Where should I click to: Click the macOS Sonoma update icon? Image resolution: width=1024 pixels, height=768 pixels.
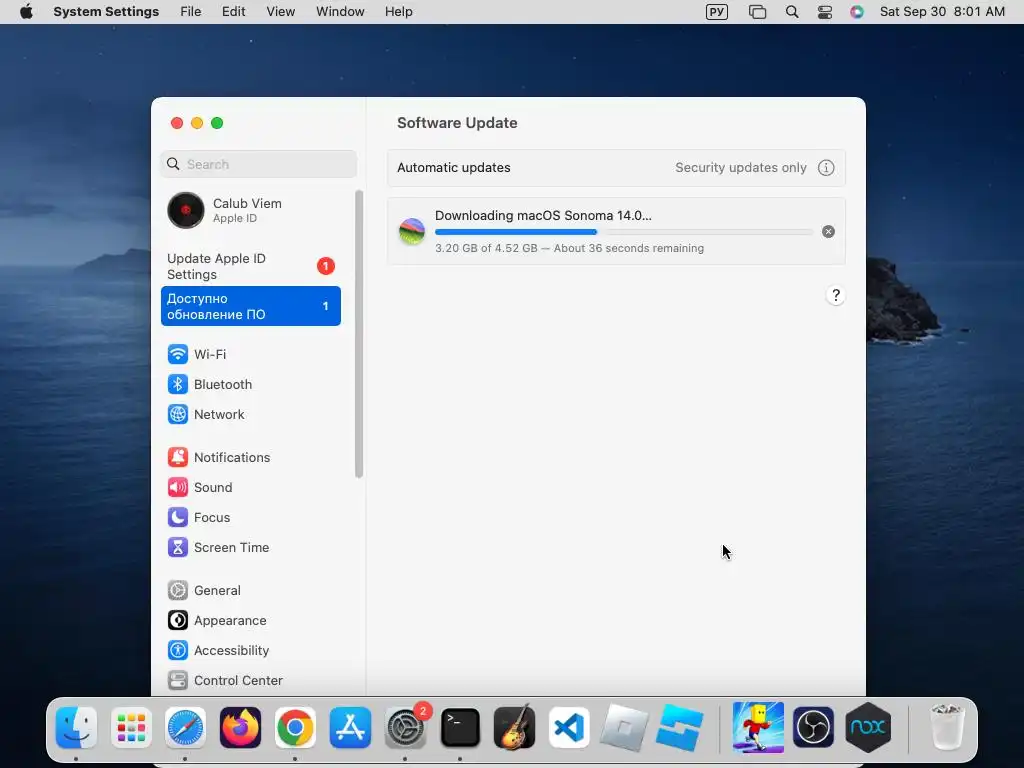pos(412,231)
